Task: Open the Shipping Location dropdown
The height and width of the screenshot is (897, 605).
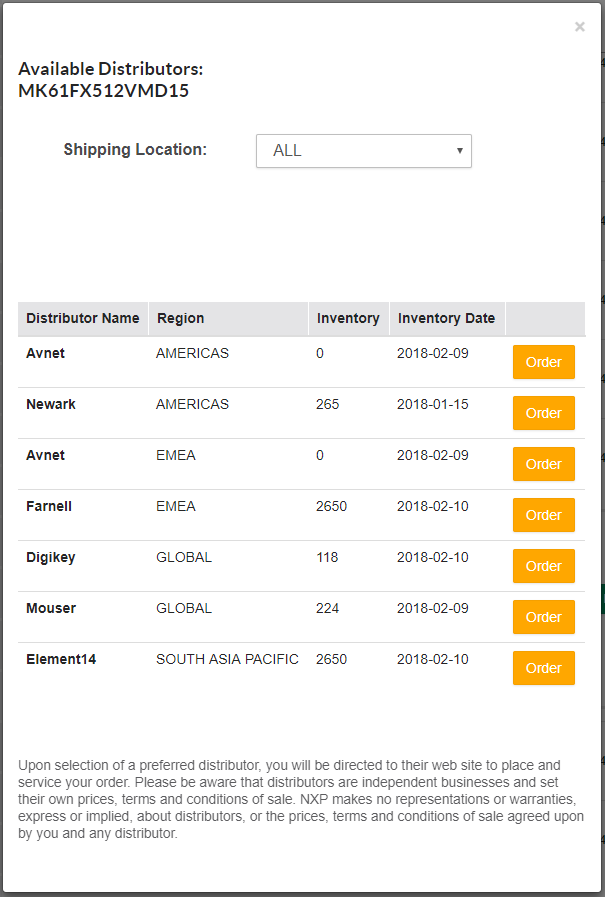Action: (x=363, y=151)
